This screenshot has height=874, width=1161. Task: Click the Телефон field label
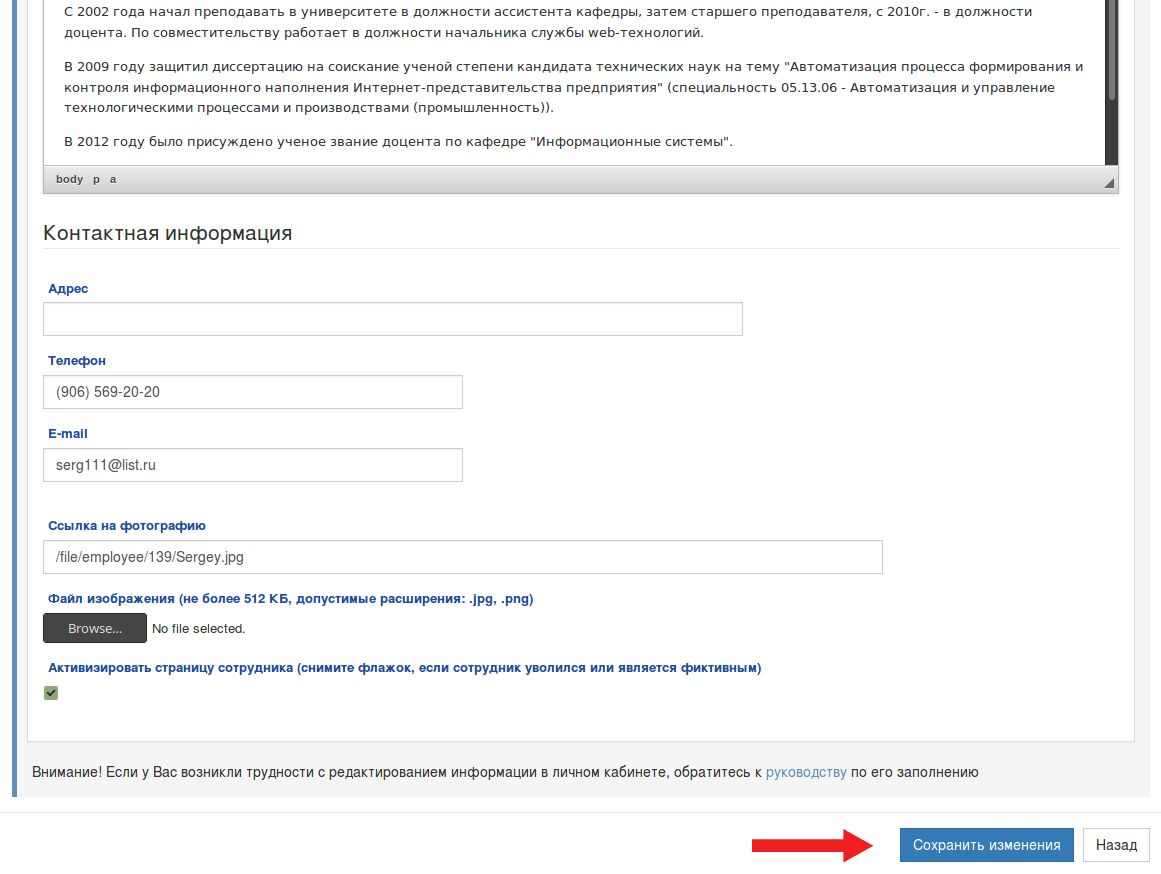coord(77,360)
